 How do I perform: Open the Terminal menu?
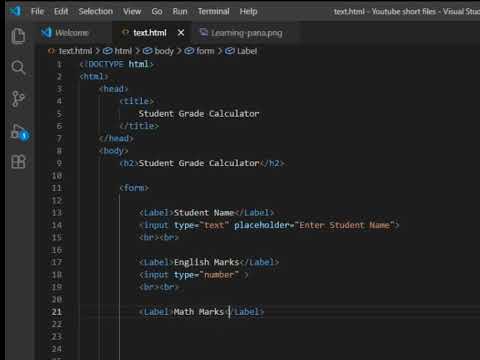214,12
